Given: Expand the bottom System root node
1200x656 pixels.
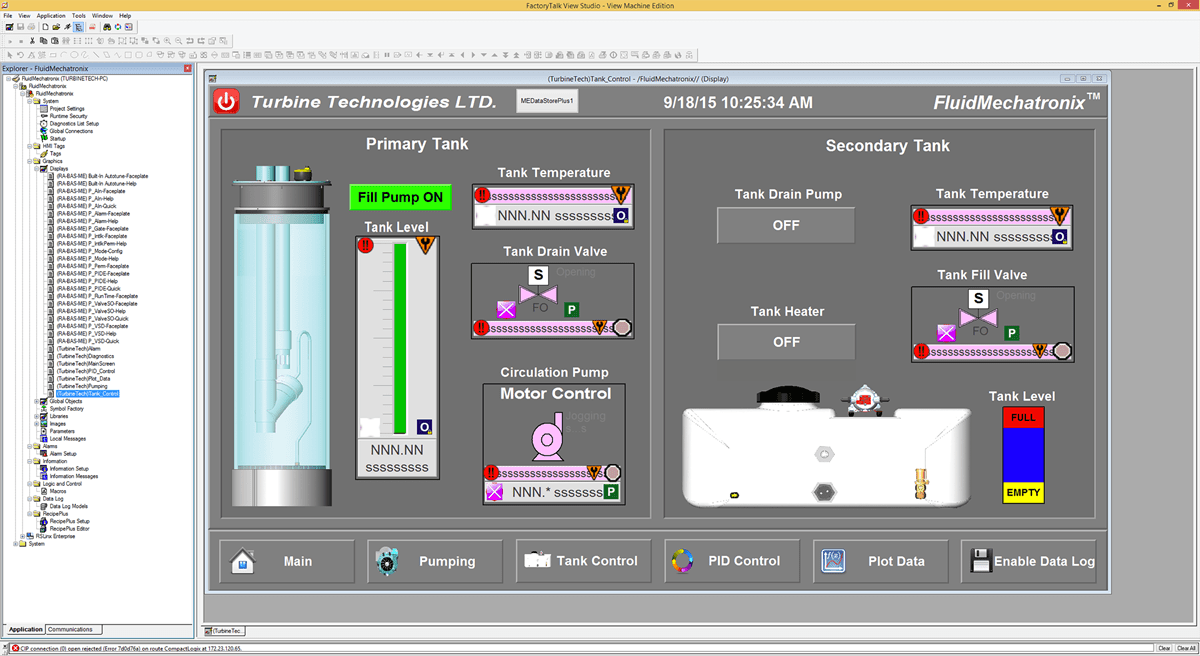Looking at the screenshot, I should (x=14, y=544).
